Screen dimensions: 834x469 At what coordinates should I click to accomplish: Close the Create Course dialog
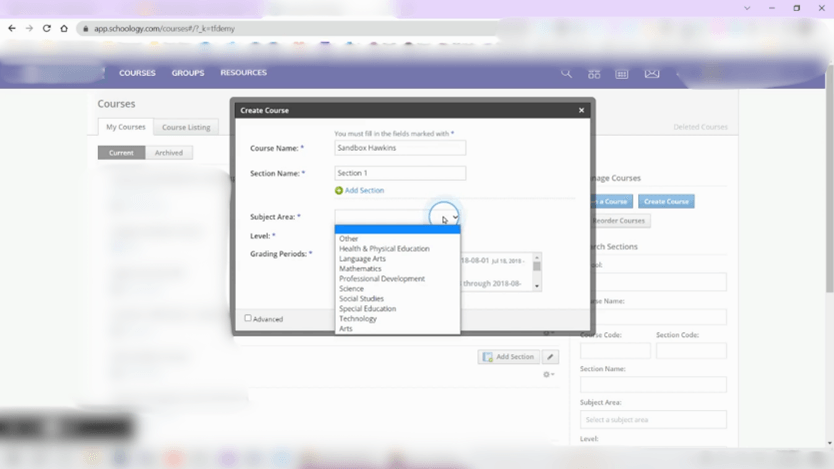coord(581,110)
